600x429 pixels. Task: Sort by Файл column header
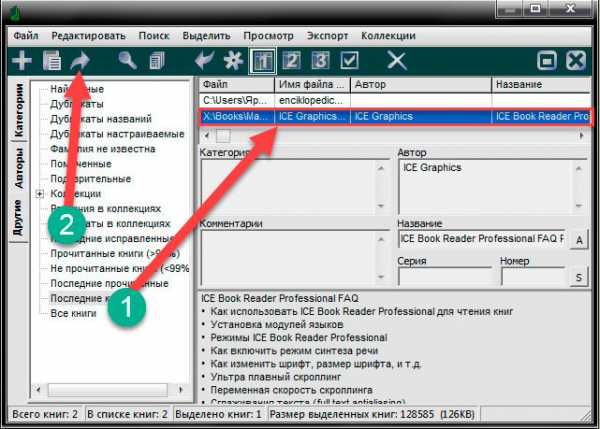click(x=236, y=85)
